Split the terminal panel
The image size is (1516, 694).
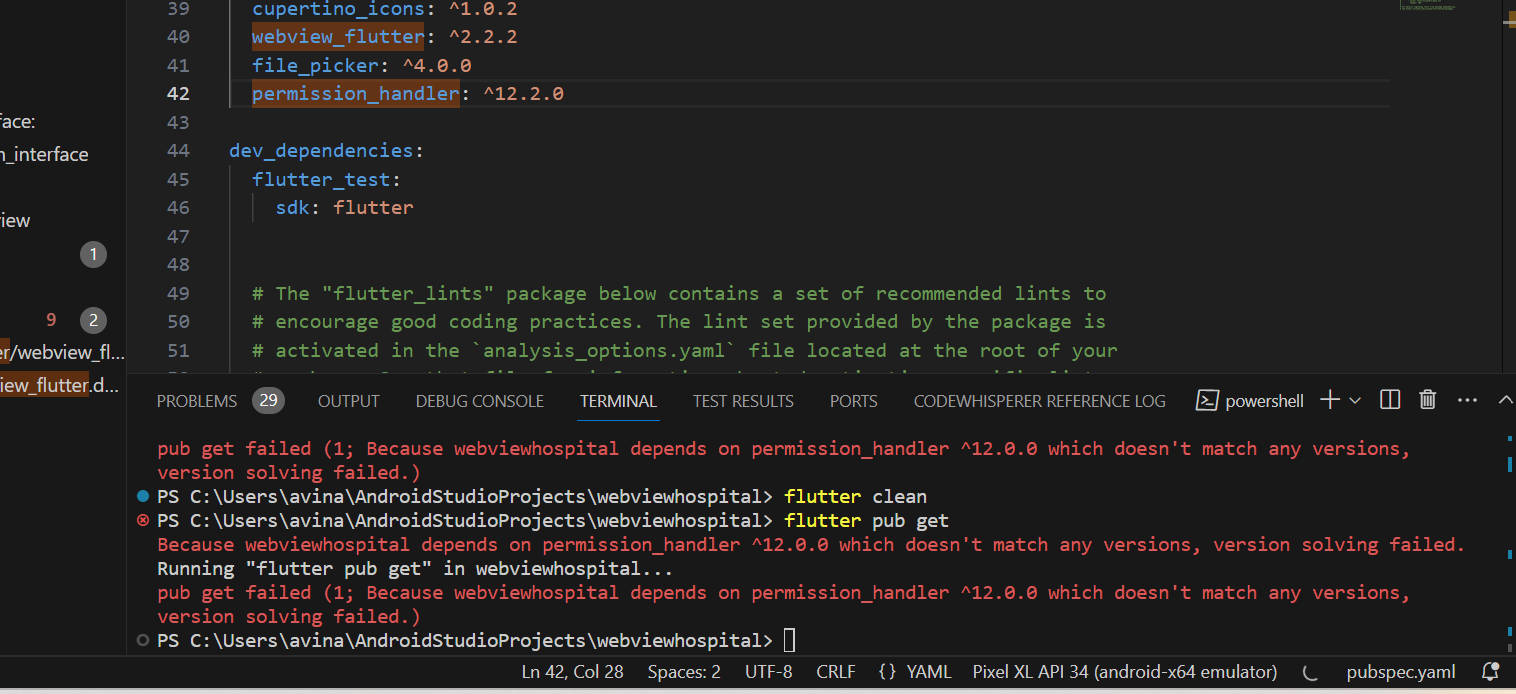tap(1390, 400)
